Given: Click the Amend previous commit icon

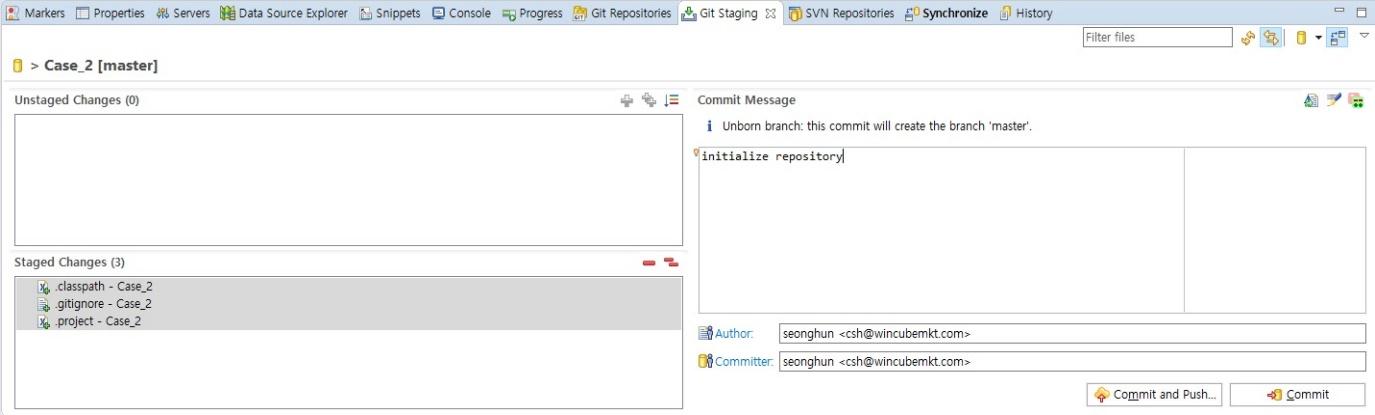Looking at the screenshot, I should pyautogui.click(x=1311, y=100).
